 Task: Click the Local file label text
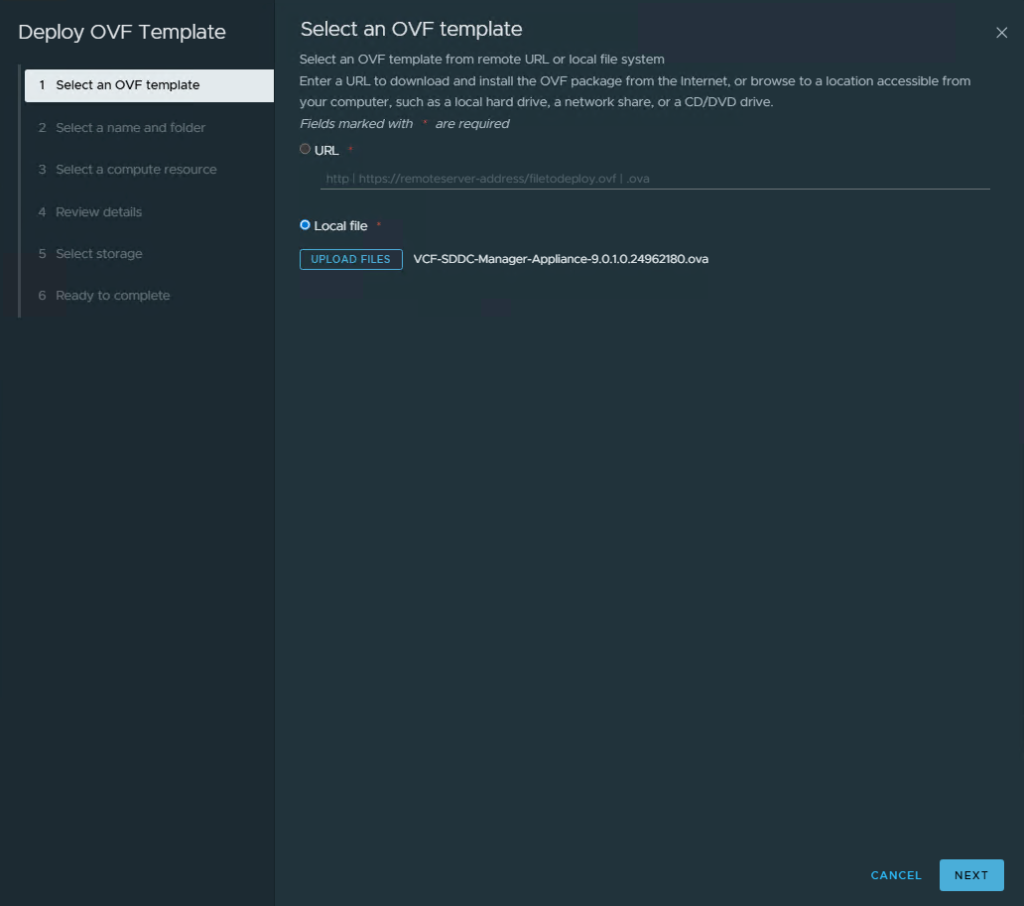coord(340,226)
